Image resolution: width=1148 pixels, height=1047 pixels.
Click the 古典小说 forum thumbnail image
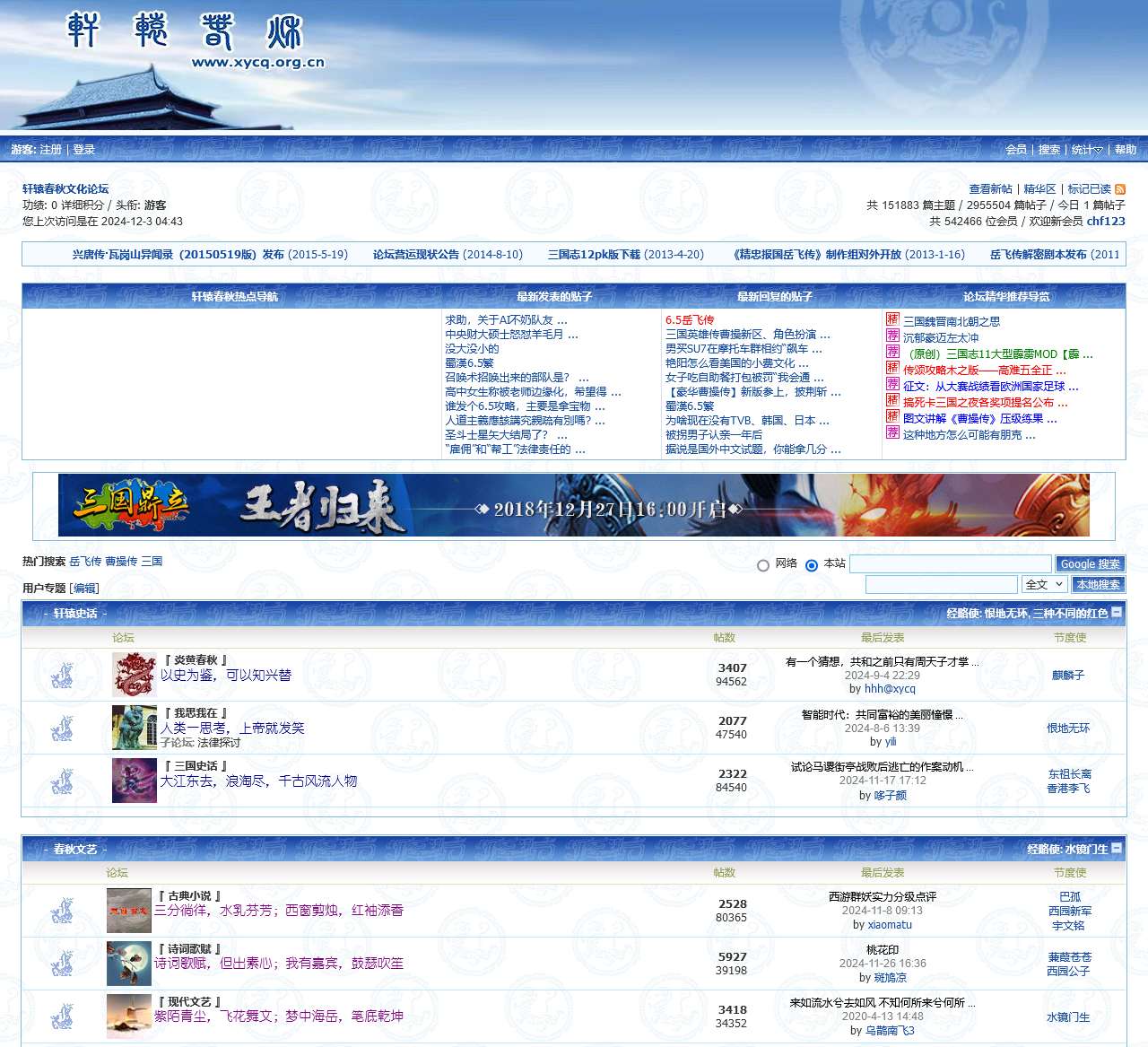tap(129, 911)
